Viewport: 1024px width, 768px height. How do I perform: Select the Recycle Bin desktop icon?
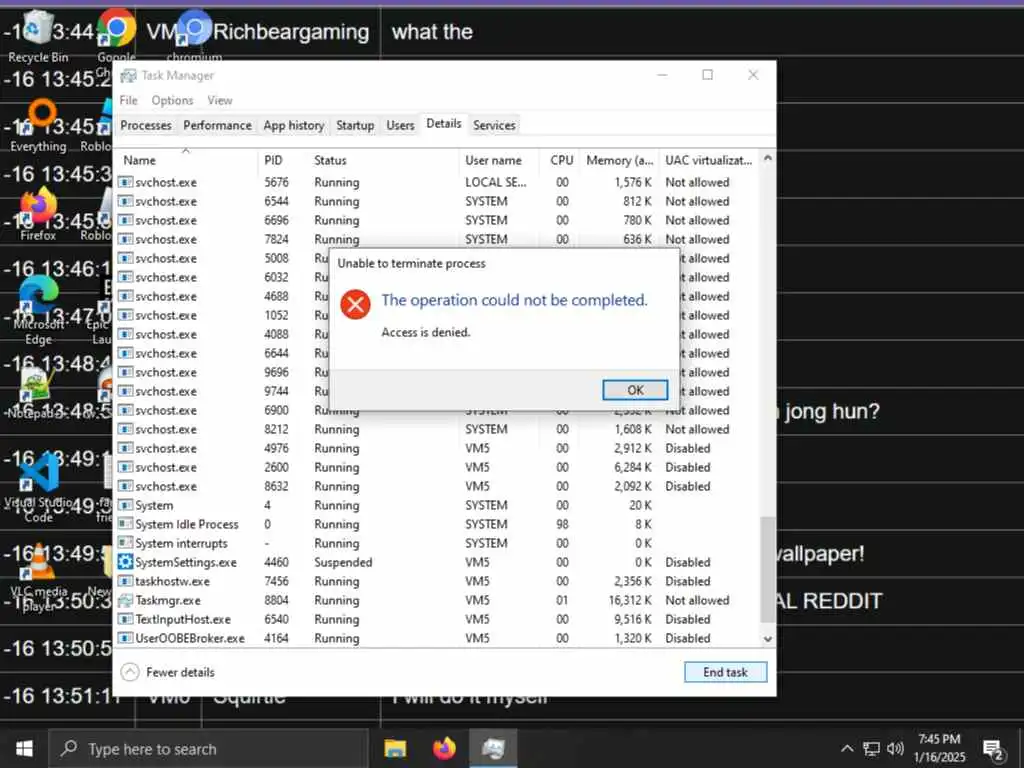click(38, 37)
